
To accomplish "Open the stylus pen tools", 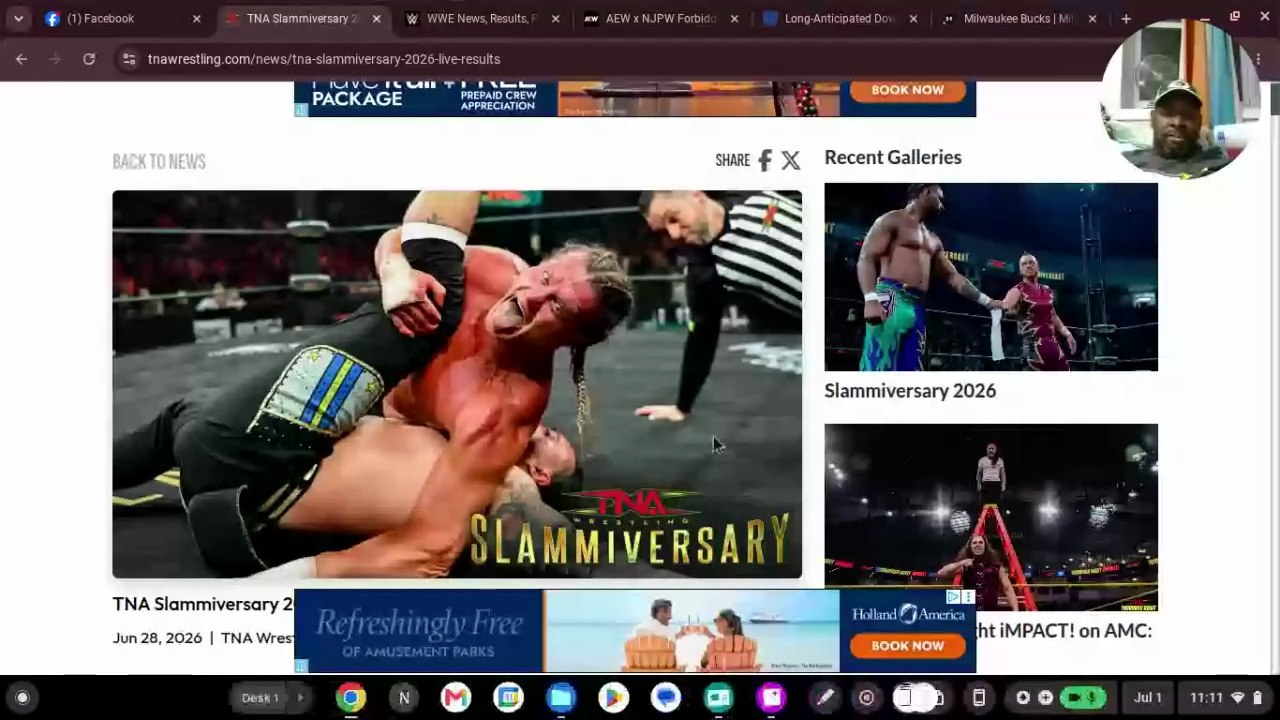I will point(825,698).
